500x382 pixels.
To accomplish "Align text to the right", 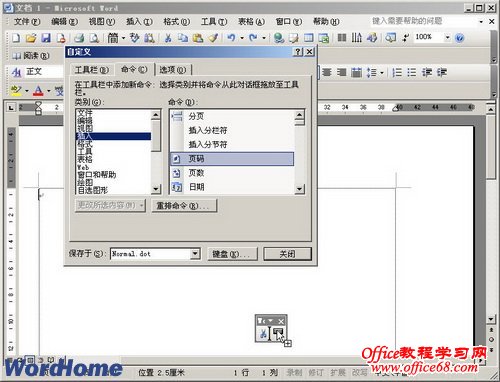I will click(341, 72).
